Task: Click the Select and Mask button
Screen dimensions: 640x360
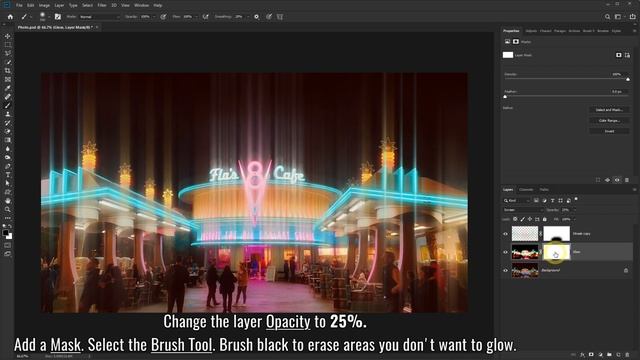Action: pos(609,110)
